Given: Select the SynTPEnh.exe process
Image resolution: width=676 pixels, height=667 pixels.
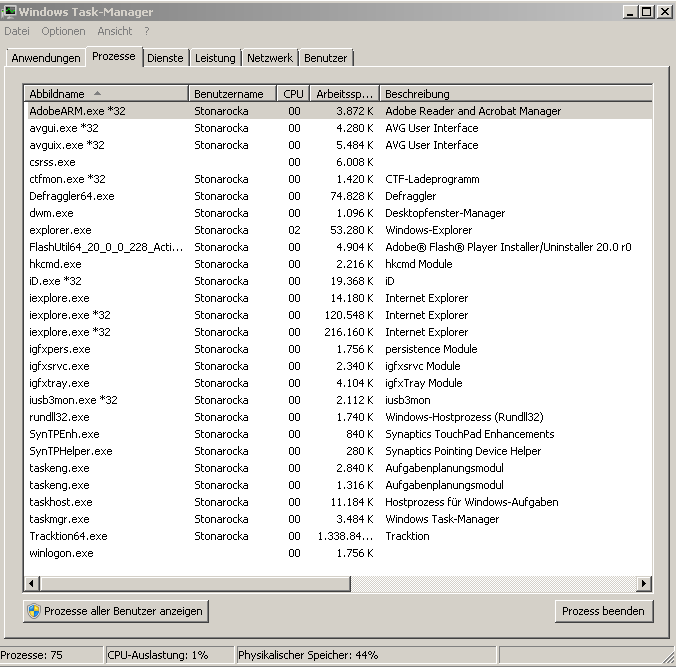Looking at the screenshot, I should pos(338,434).
